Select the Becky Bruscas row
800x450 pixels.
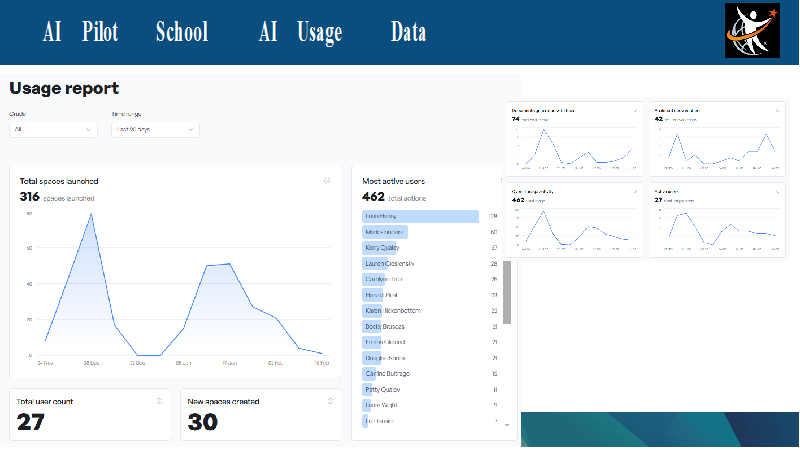430,326
